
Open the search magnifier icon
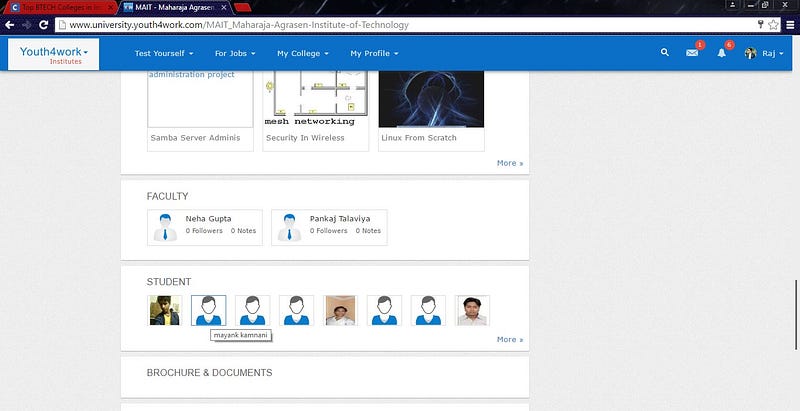pos(665,52)
